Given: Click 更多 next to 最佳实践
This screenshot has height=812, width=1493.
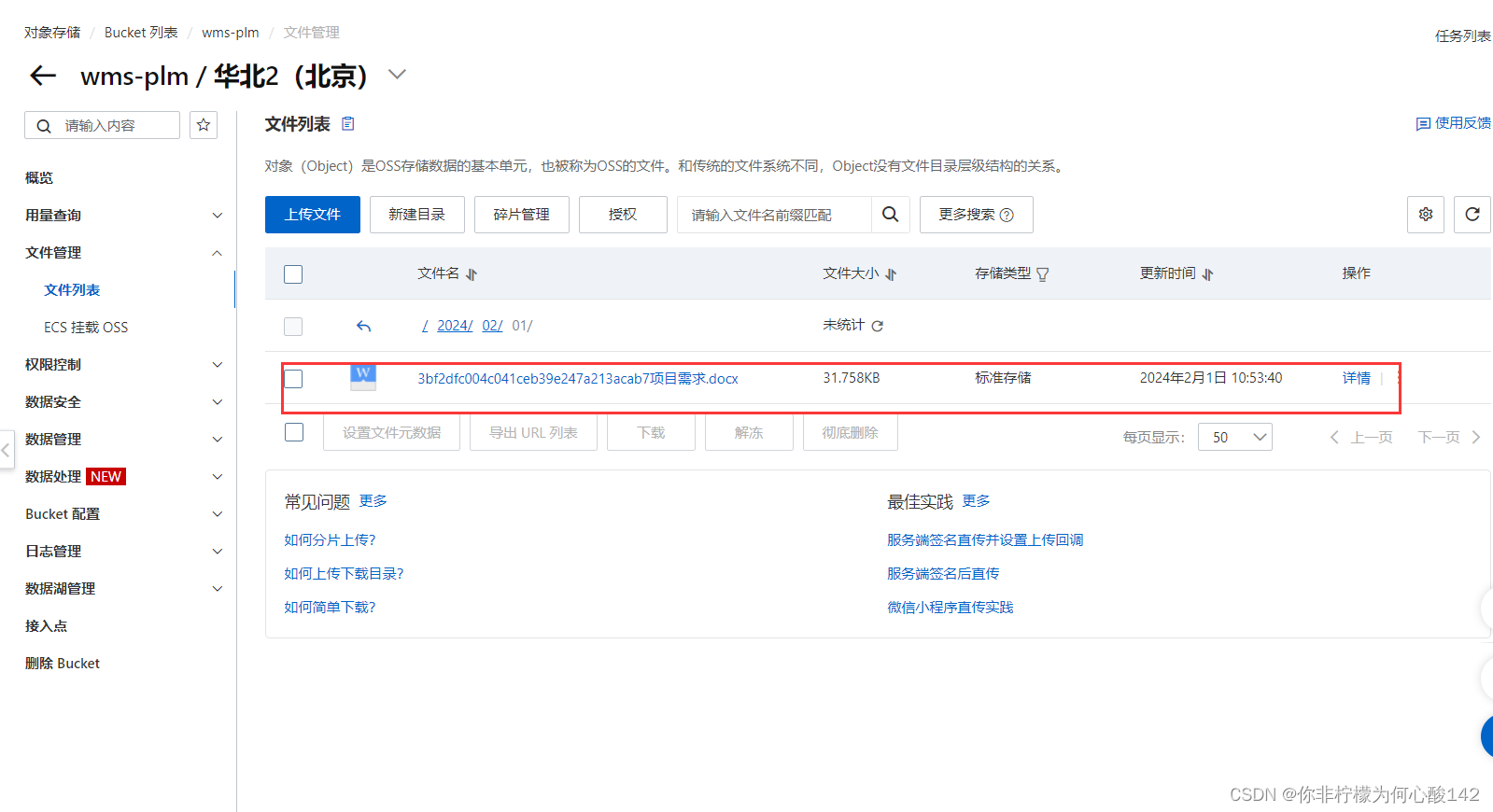Looking at the screenshot, I should (x=977, y=501).
